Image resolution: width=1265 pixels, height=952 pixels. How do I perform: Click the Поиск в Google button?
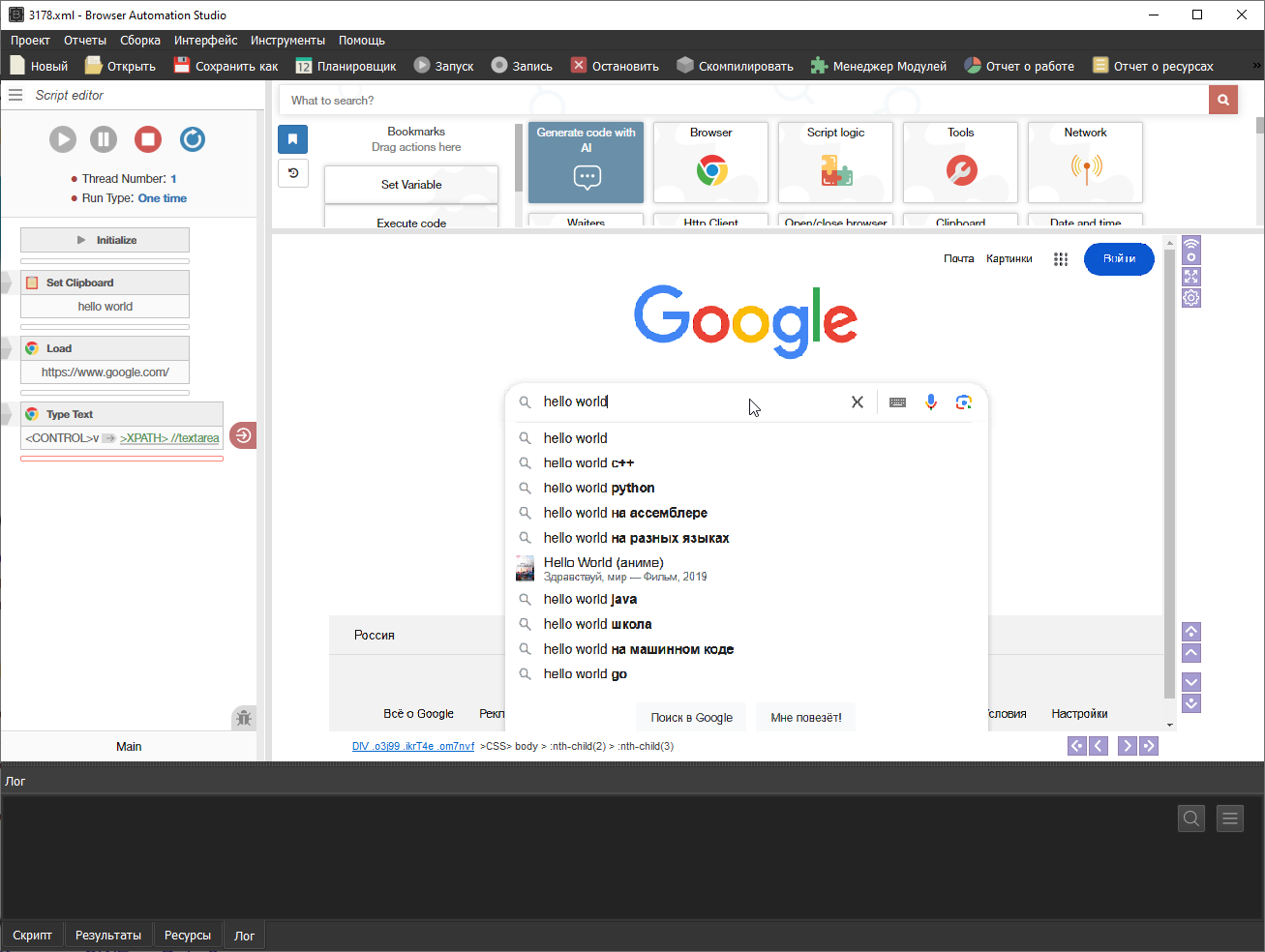691,718
